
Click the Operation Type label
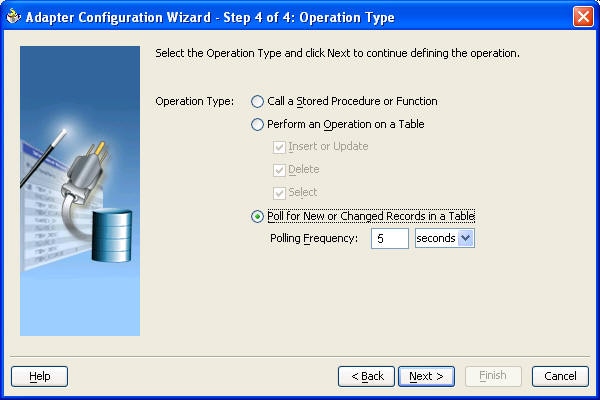[x=194, y=101]
